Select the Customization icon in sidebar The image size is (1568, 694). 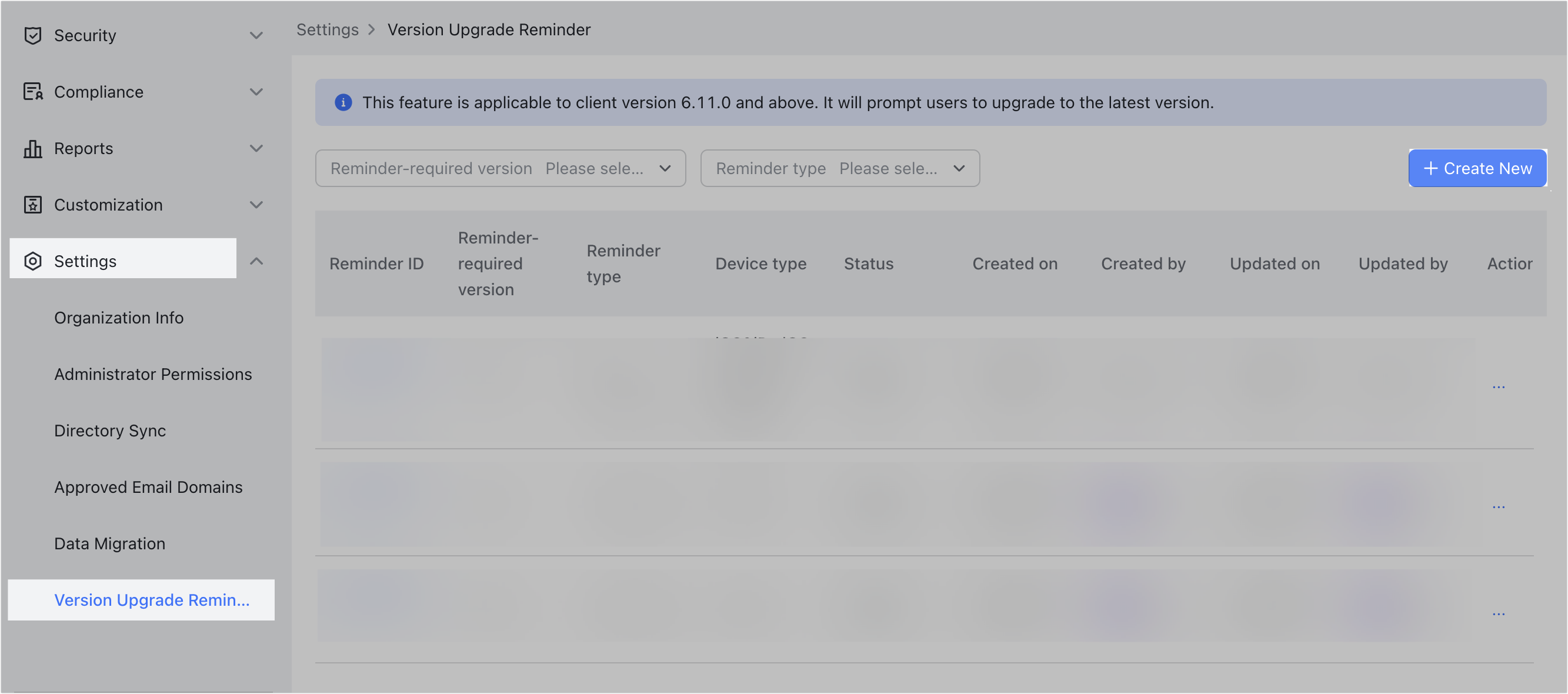click(33, 205)
